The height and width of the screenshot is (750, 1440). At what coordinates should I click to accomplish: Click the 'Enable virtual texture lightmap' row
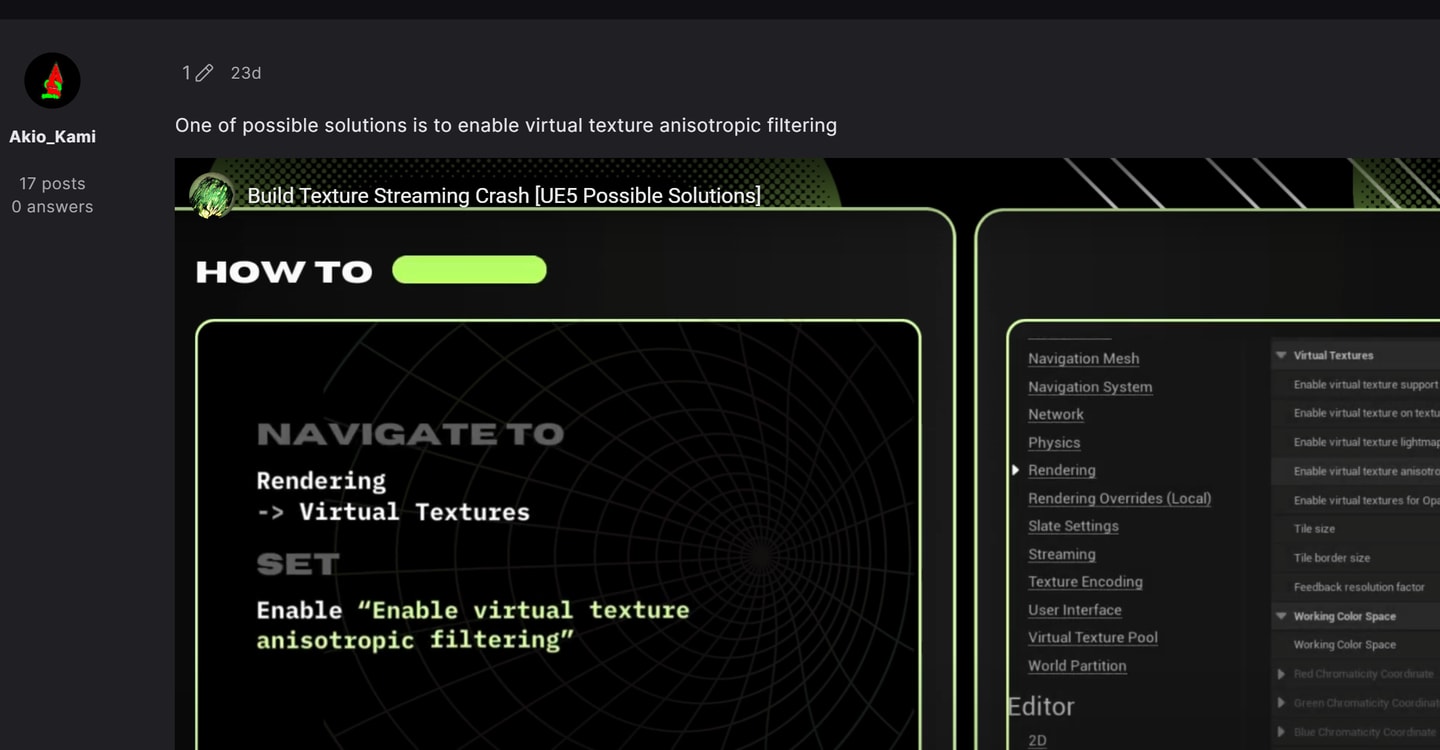(x=1356, y=442)
